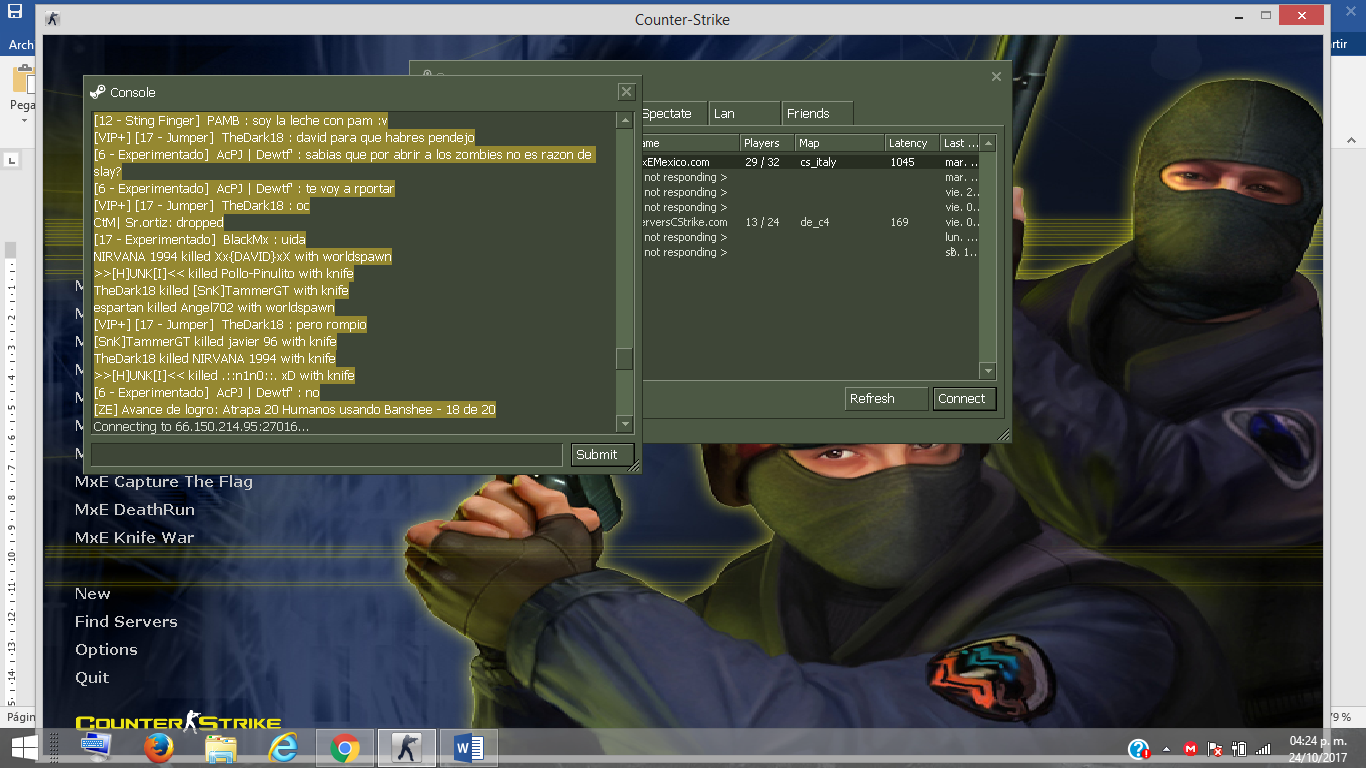Click the server list scrollbar down arrow
This screenshot has width=1366, height=768.
[x=988, y=371]
